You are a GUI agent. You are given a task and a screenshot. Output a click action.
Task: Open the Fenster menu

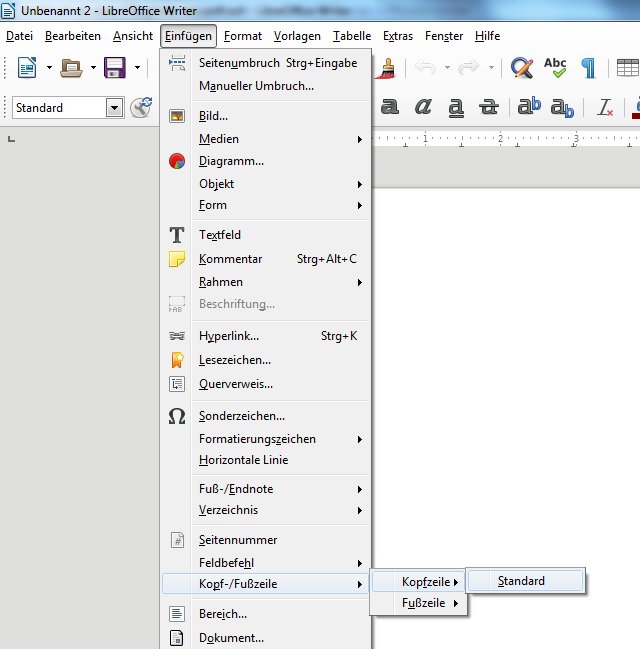[x=444, y=36]
